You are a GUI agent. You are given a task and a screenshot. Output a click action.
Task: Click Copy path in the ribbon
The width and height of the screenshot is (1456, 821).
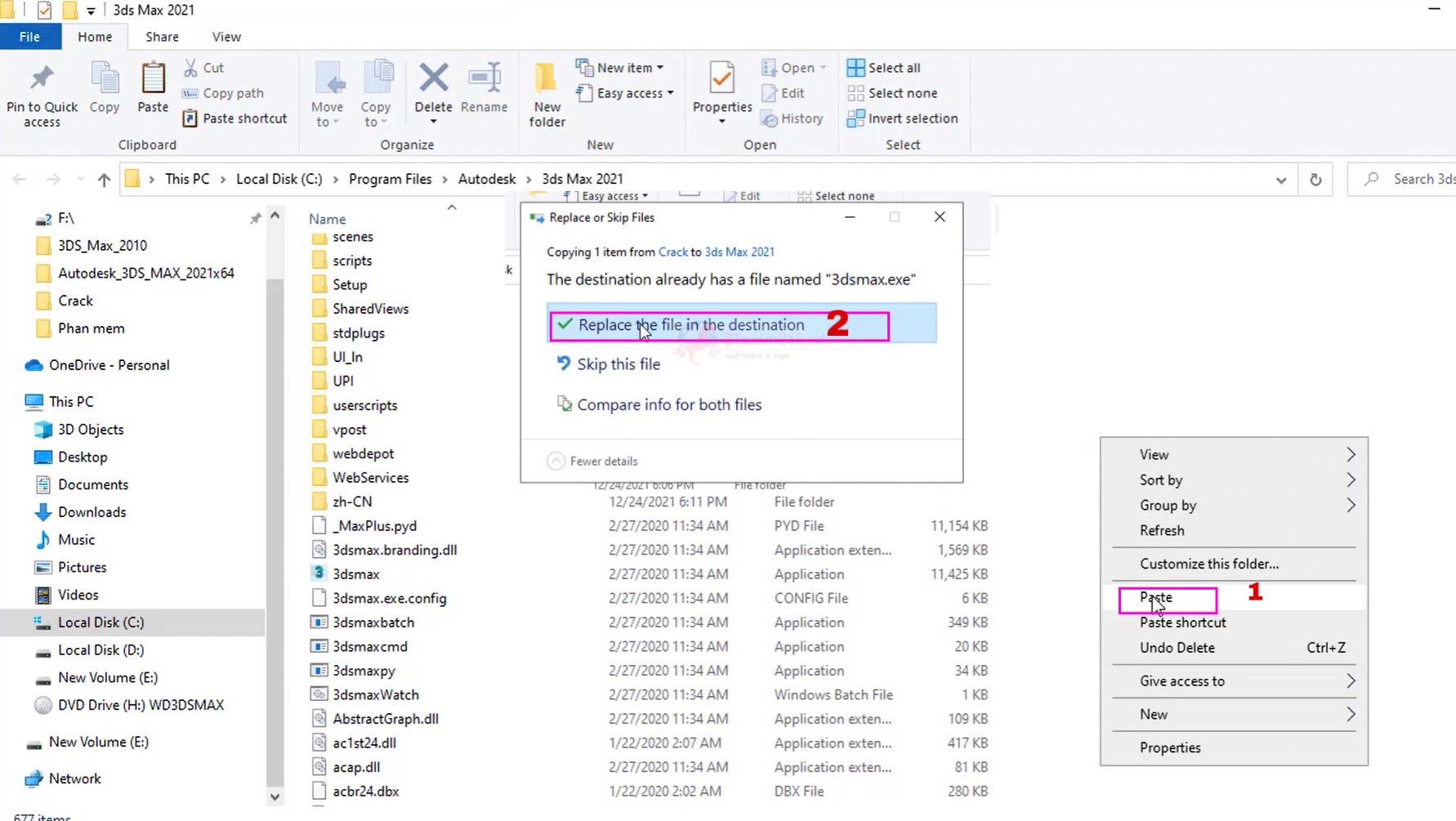point(222,93)
